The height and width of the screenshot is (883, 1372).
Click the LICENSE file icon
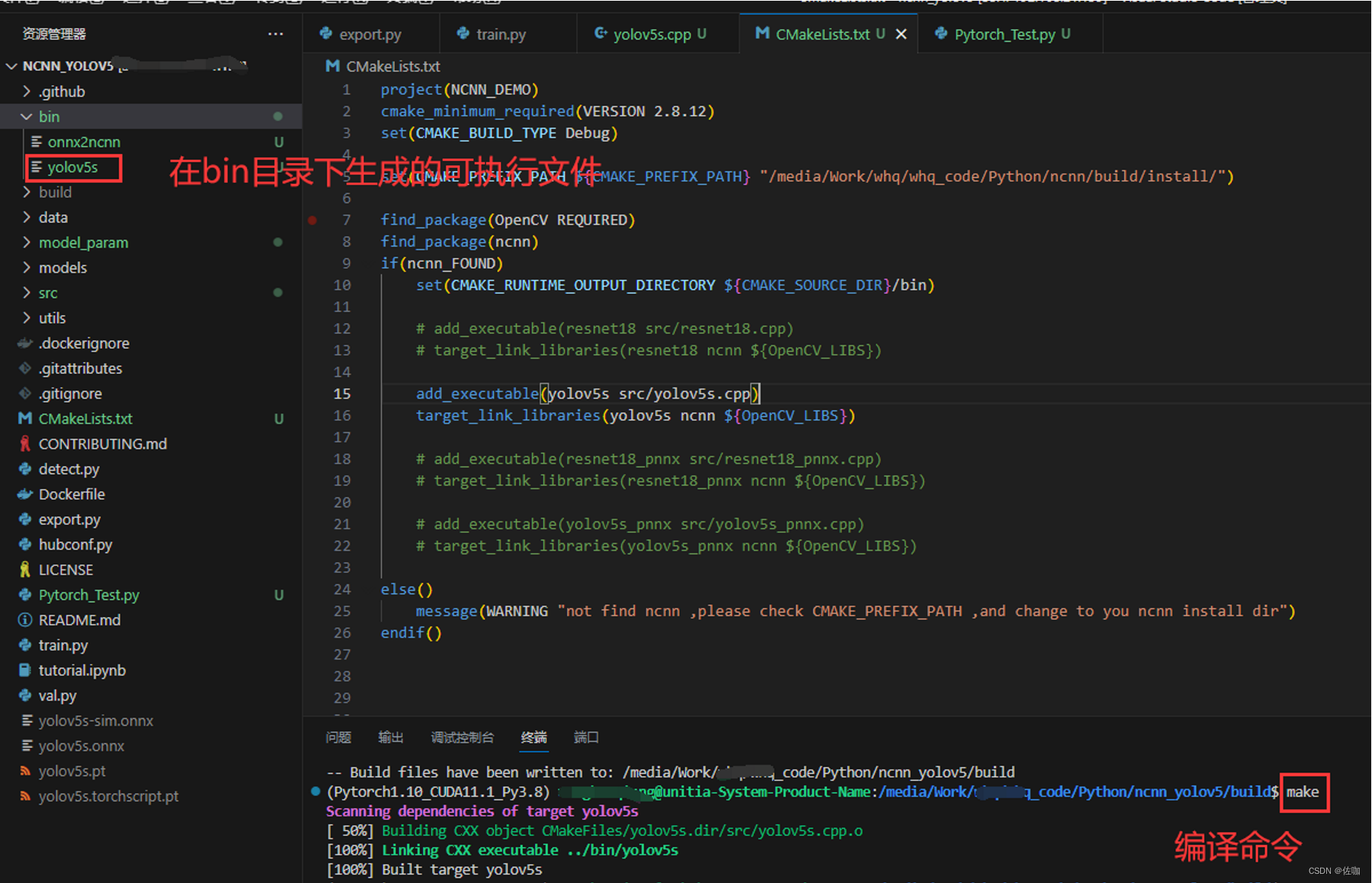pyautogui.click(x=25, y=570)
